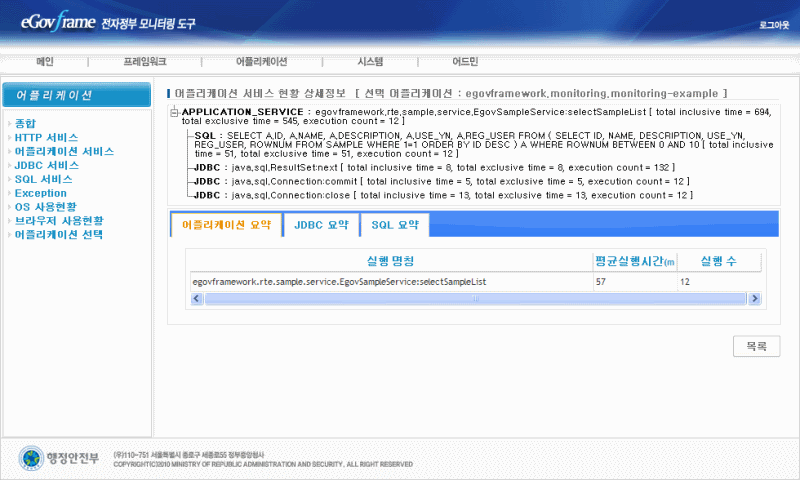
Task: Click the eGovFrame logo
Action: (55, 21)
